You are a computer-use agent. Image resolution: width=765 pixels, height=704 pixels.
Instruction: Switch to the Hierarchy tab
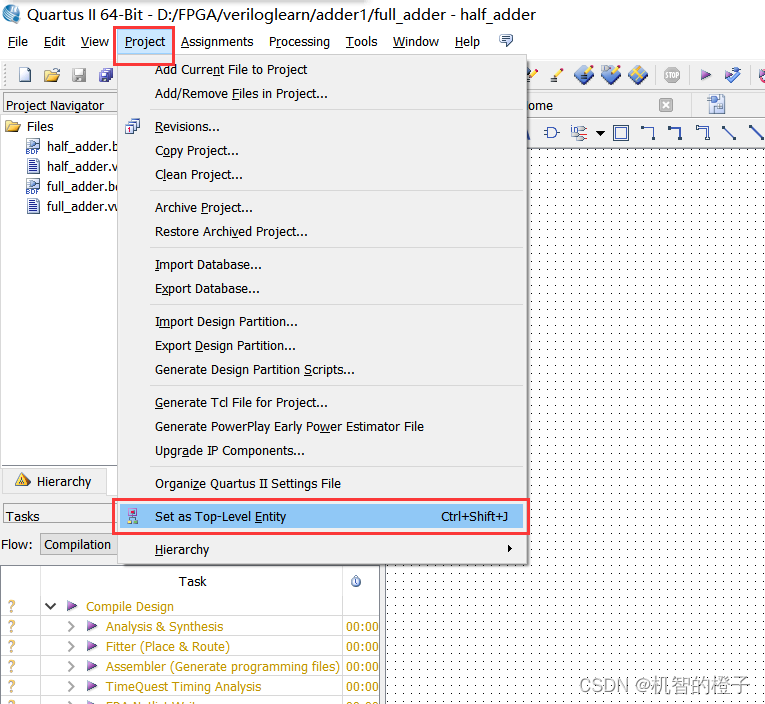tap(55, 481)
